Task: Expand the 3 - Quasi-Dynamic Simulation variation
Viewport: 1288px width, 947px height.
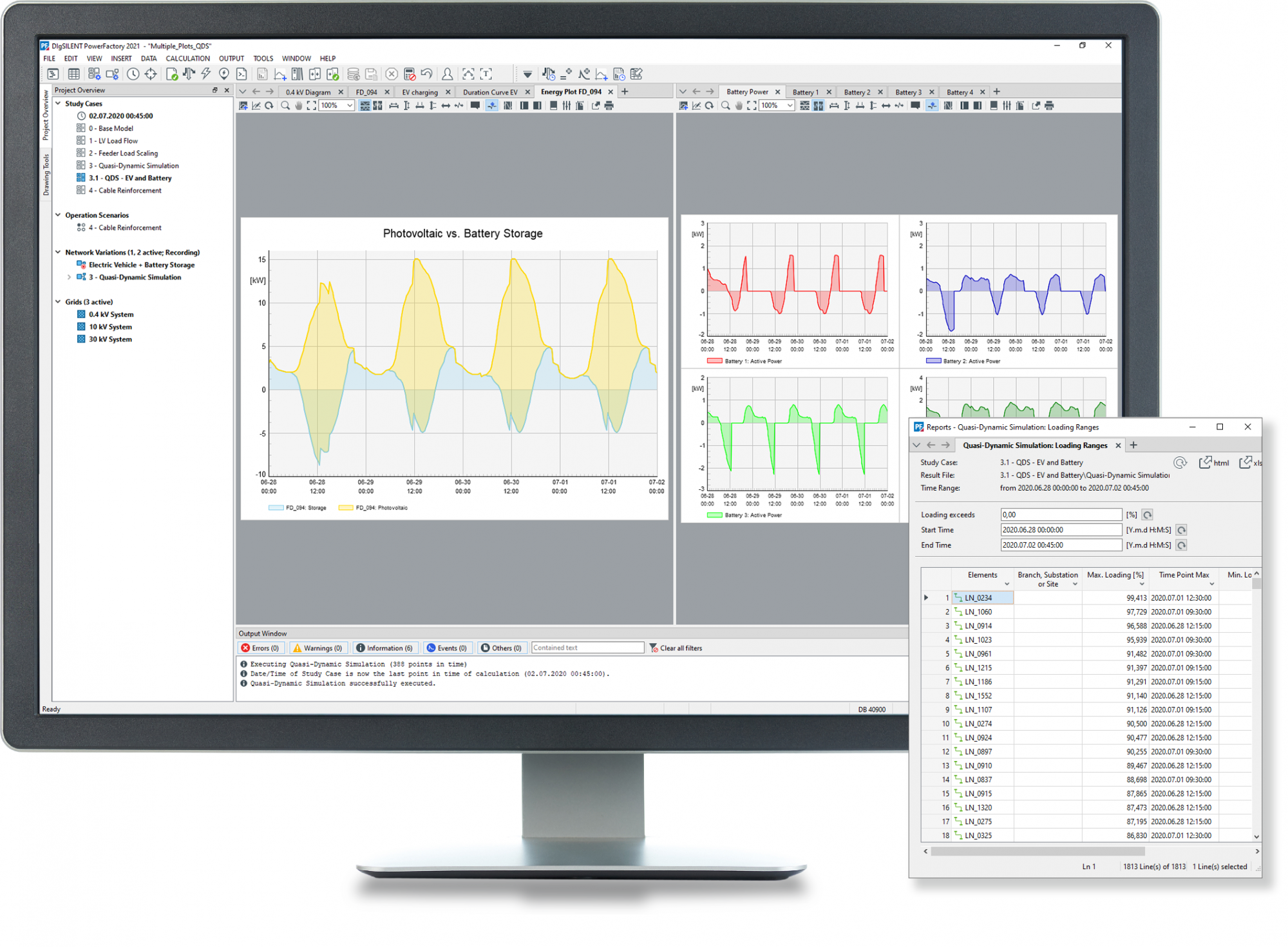Action: click(x=69, y=277)
